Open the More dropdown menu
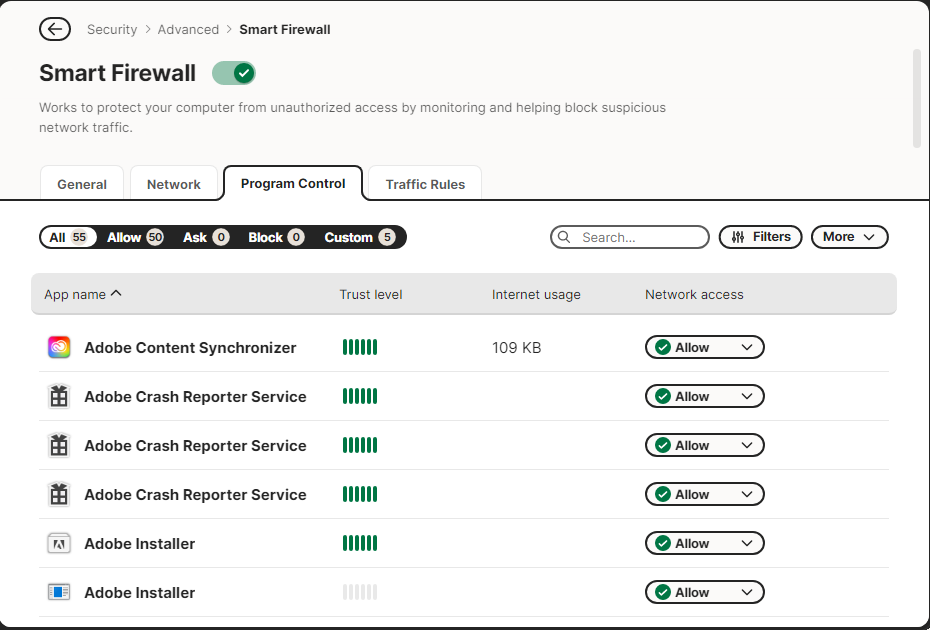Viewport: 930px width, 630px height. click(x=849, y=237)
